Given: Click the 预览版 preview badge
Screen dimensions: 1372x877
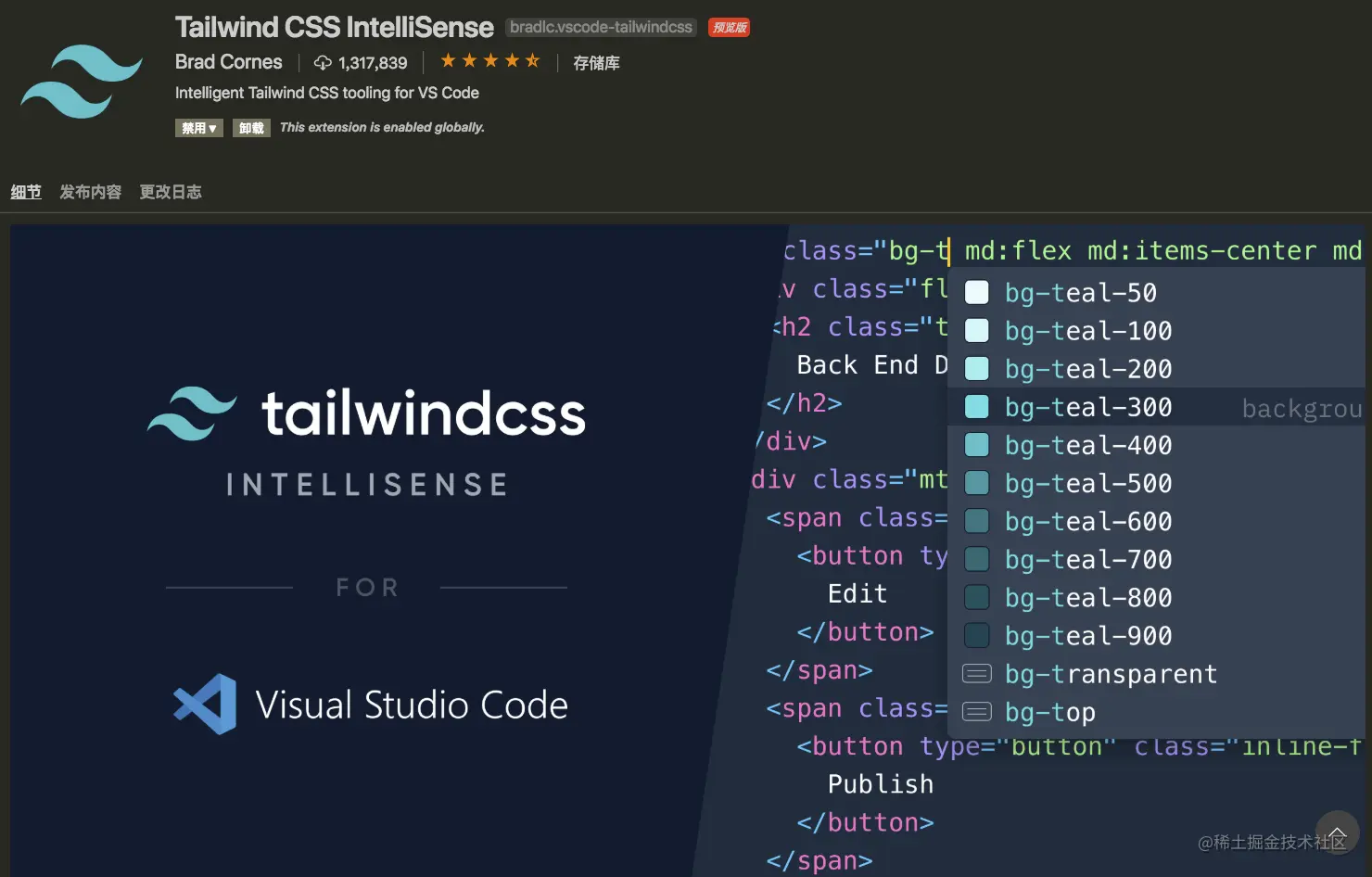Looking at the screenshot, I should point(729,28).
